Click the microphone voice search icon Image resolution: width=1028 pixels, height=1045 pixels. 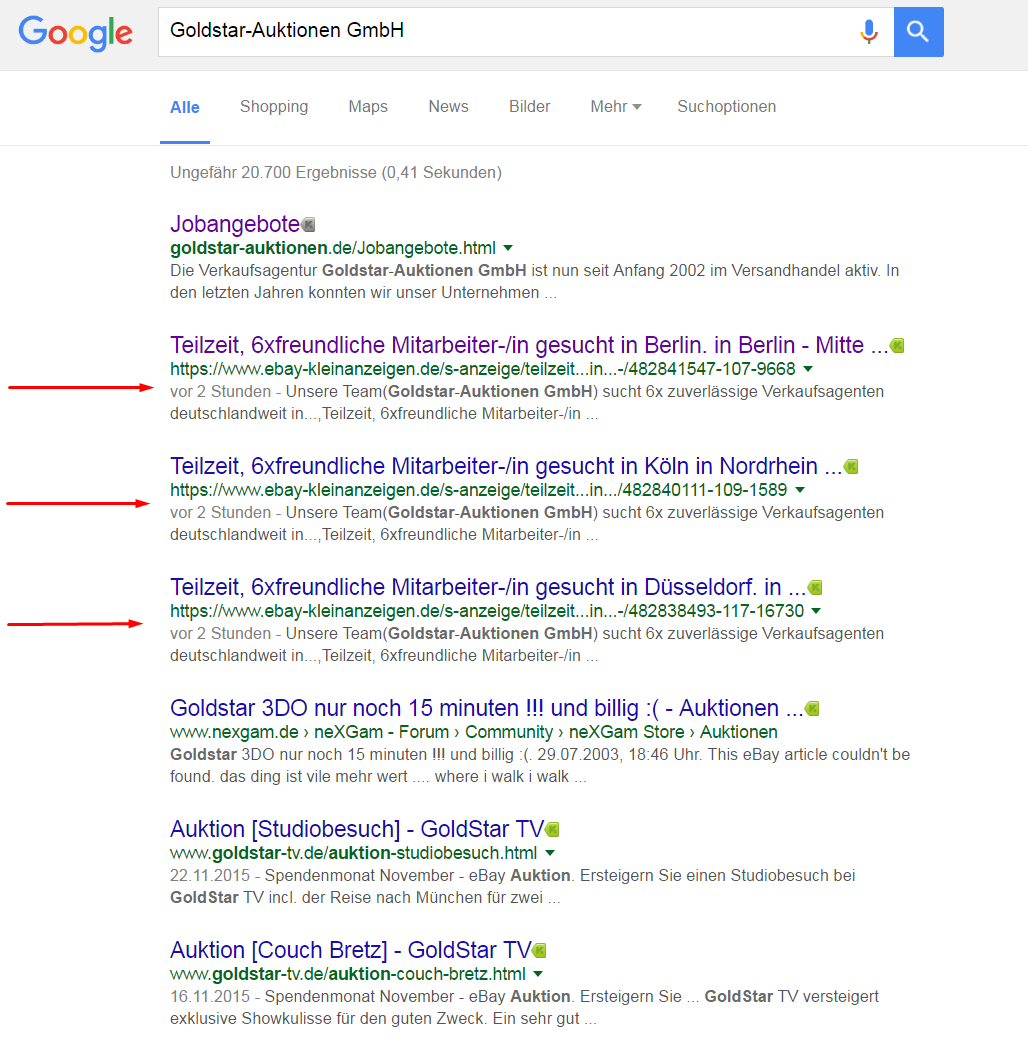[x=869, y=31]
